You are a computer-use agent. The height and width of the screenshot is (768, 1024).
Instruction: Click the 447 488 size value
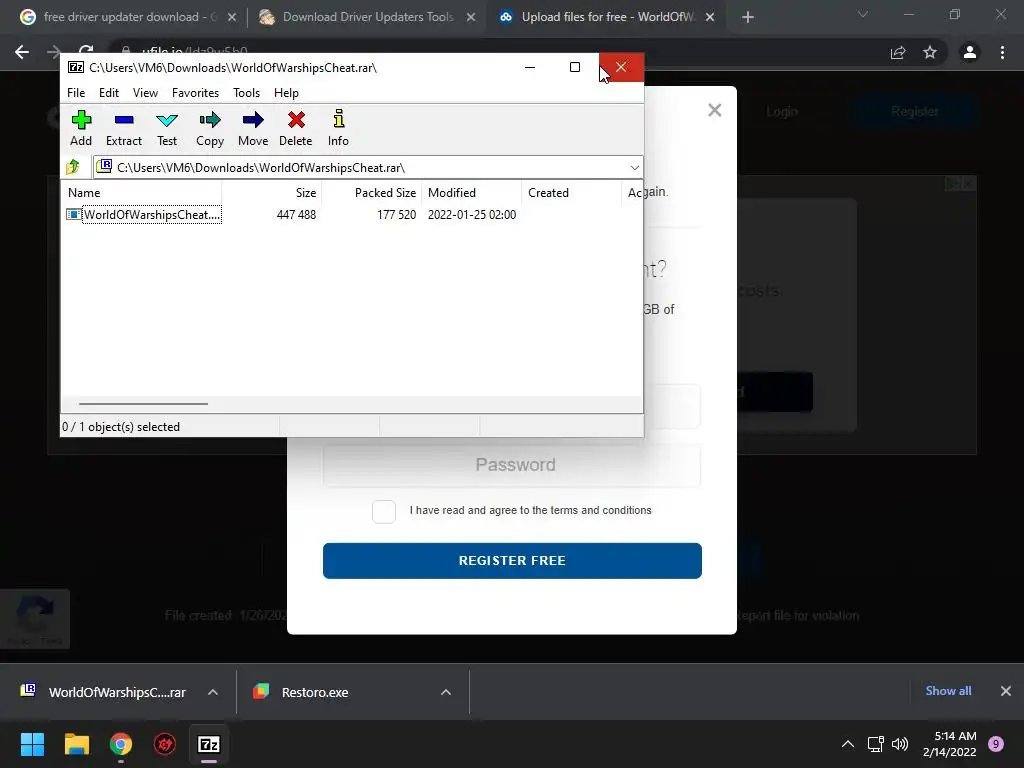(x=296, y=215)
